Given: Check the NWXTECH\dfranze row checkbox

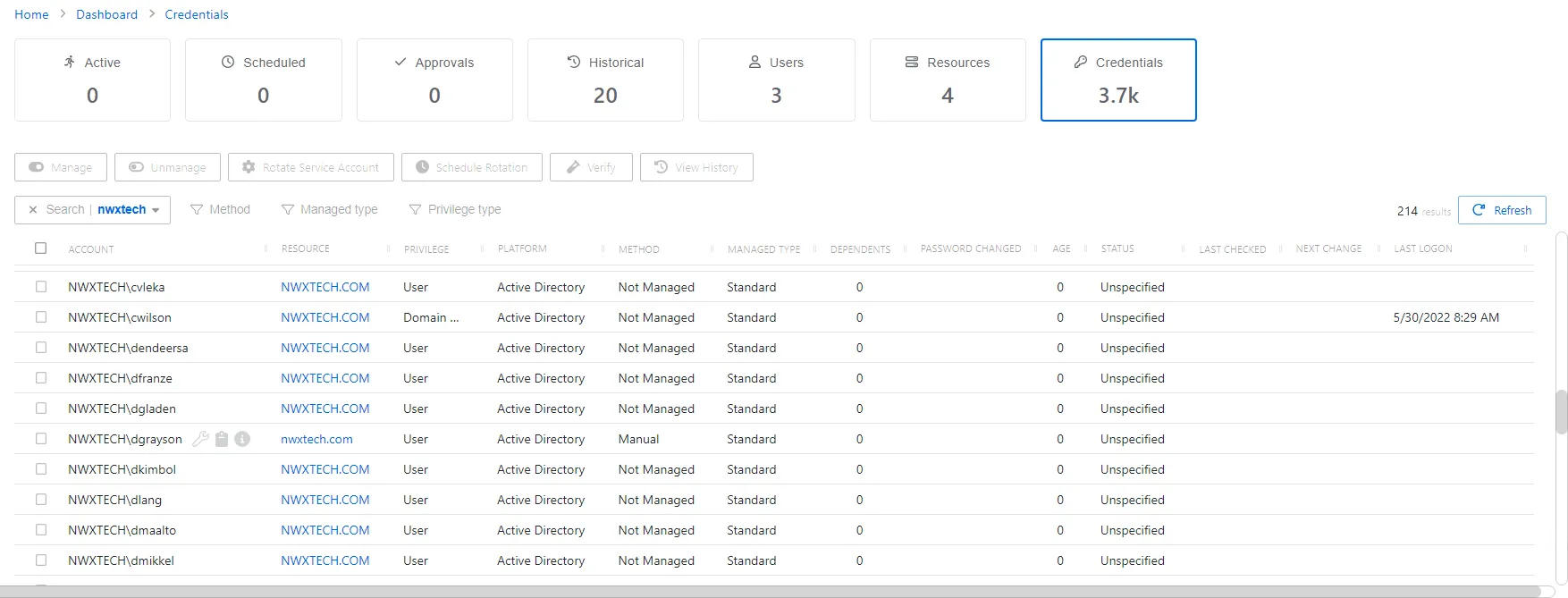Looking at the screenshot, I should (41, 378).
